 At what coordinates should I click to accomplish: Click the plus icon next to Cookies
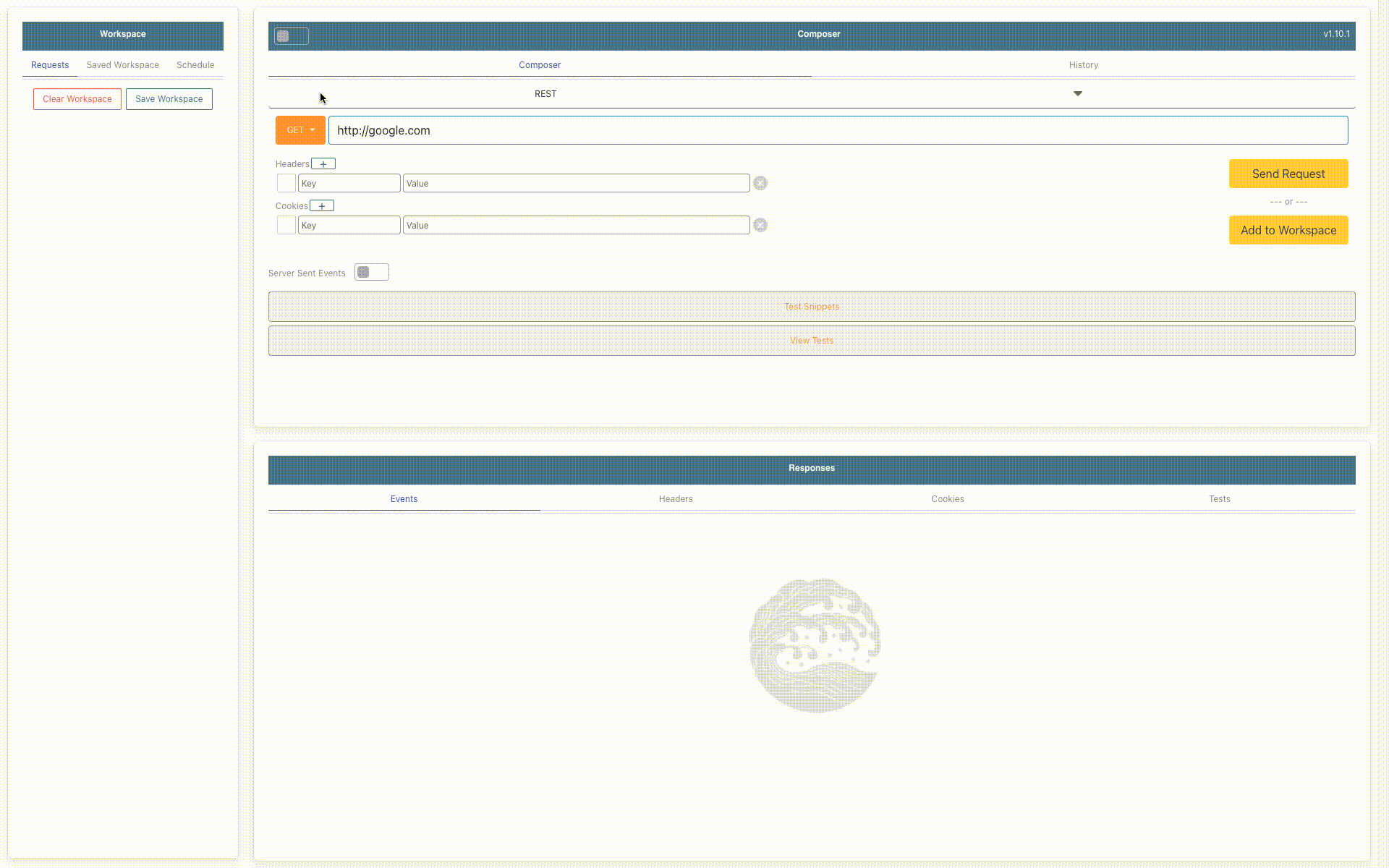322,206
